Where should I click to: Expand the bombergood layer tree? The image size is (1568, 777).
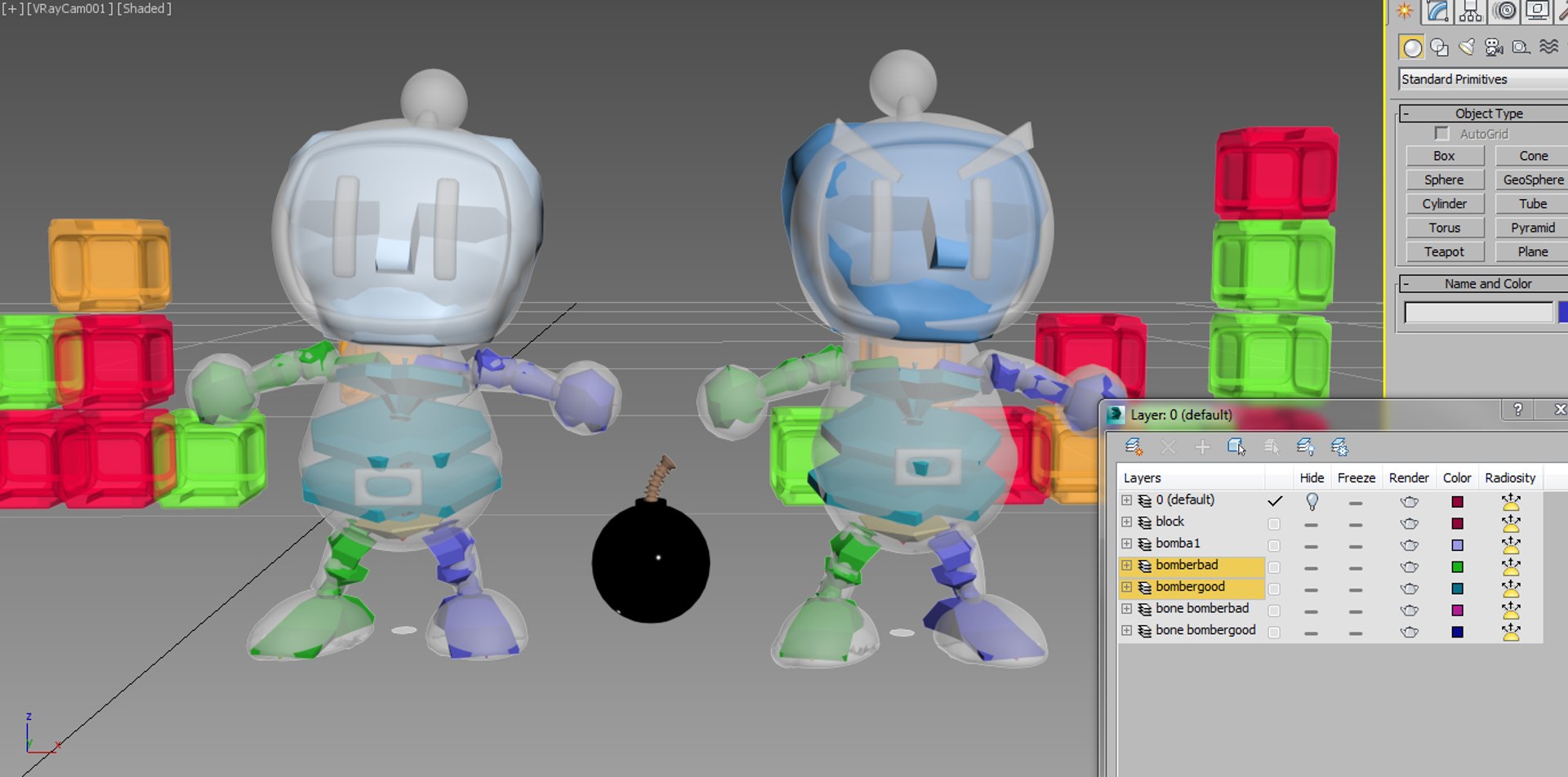pyautogui.click(x=1127, y=588)
